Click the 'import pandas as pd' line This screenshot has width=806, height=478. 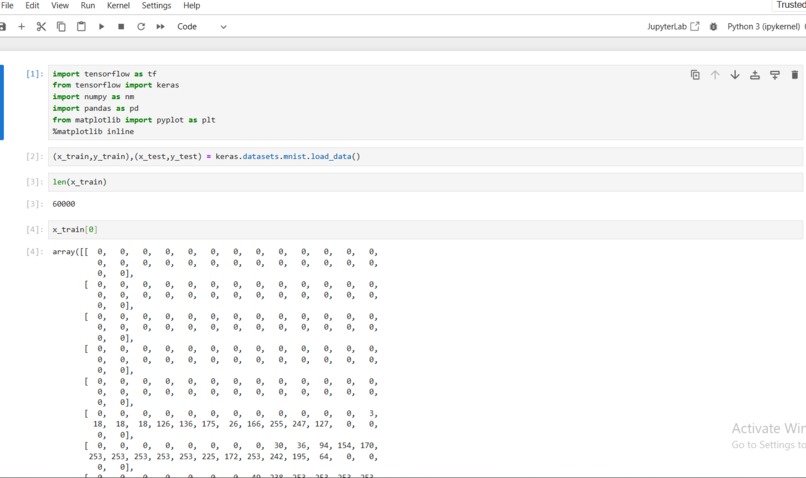tap(95, 108)
